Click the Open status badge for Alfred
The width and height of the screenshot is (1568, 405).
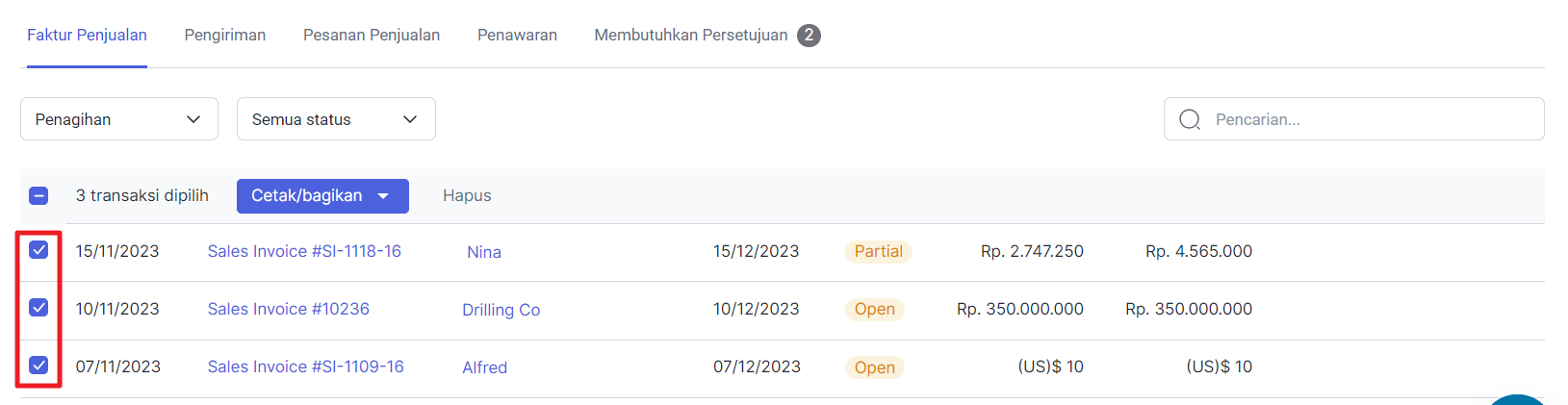pos(874,367)
